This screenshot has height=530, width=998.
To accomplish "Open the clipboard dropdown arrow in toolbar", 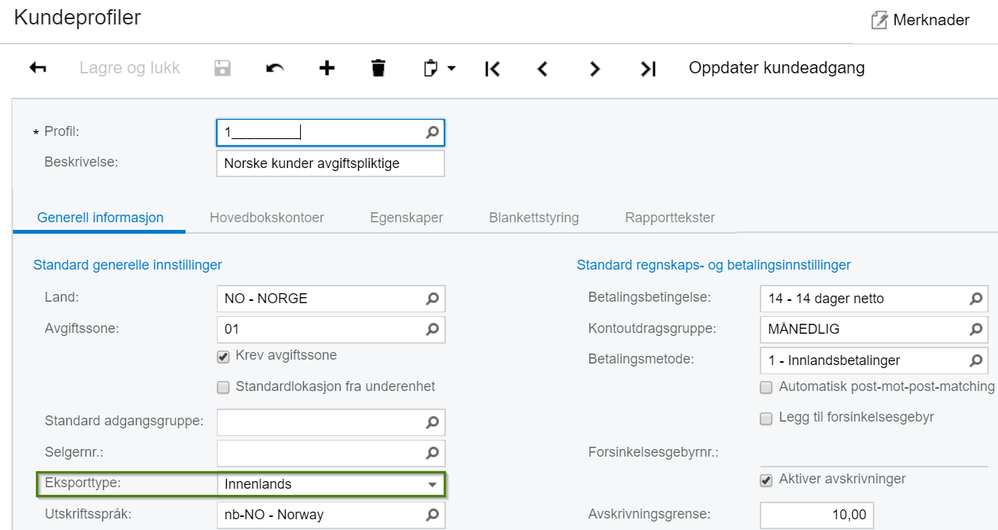I will pos(451,68).
